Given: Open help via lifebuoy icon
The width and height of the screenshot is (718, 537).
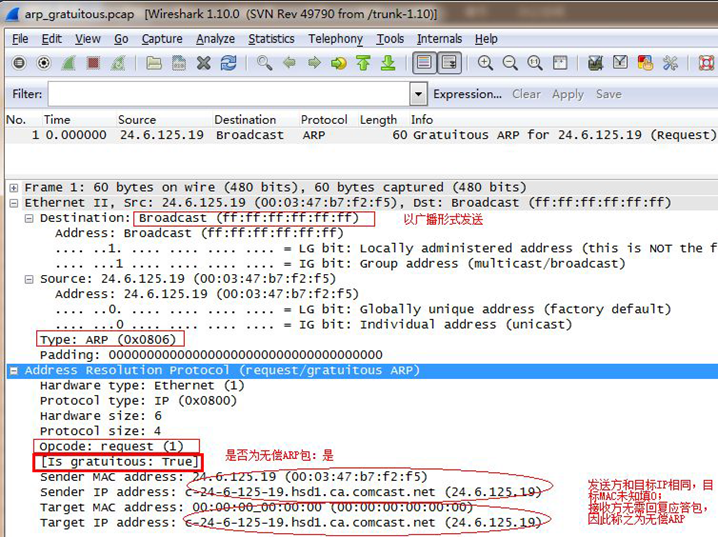Looking at the screenshot, I should click(x=706, y=63).
